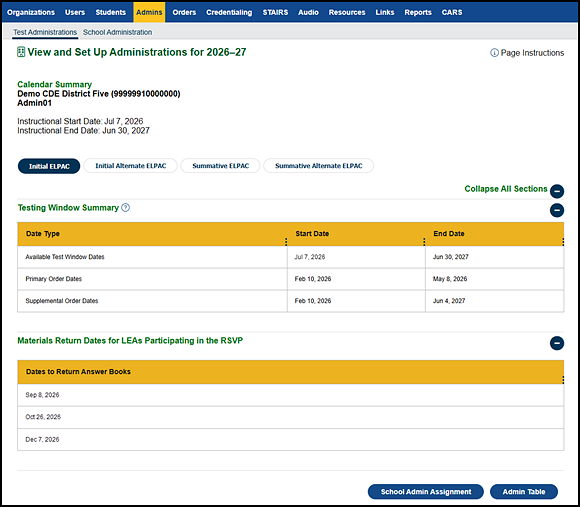Viewport: 580px width, 507px height.
Task: Open the STAIRS menu
Action: (x=275, y=12)
